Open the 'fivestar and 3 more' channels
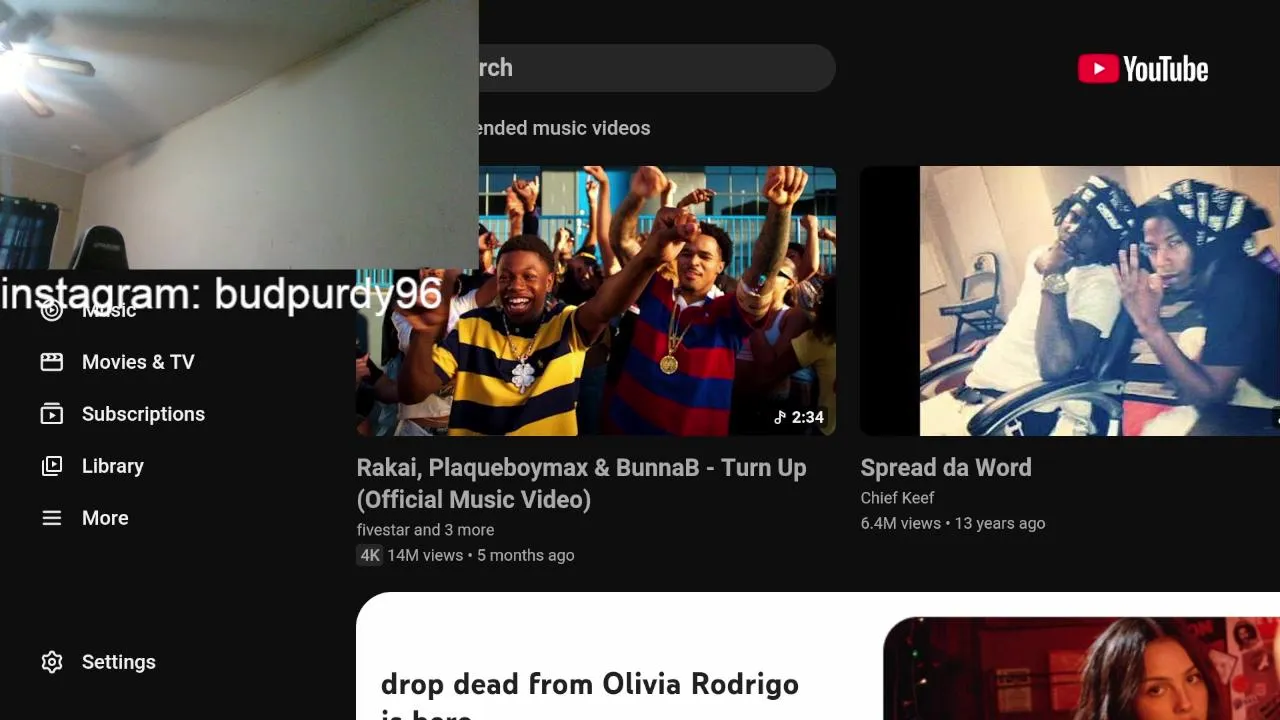1280x720 pixels. [425, 530]
